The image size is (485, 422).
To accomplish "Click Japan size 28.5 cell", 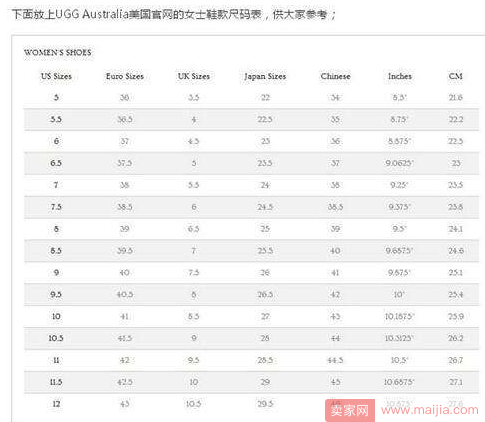I will 265,360.
